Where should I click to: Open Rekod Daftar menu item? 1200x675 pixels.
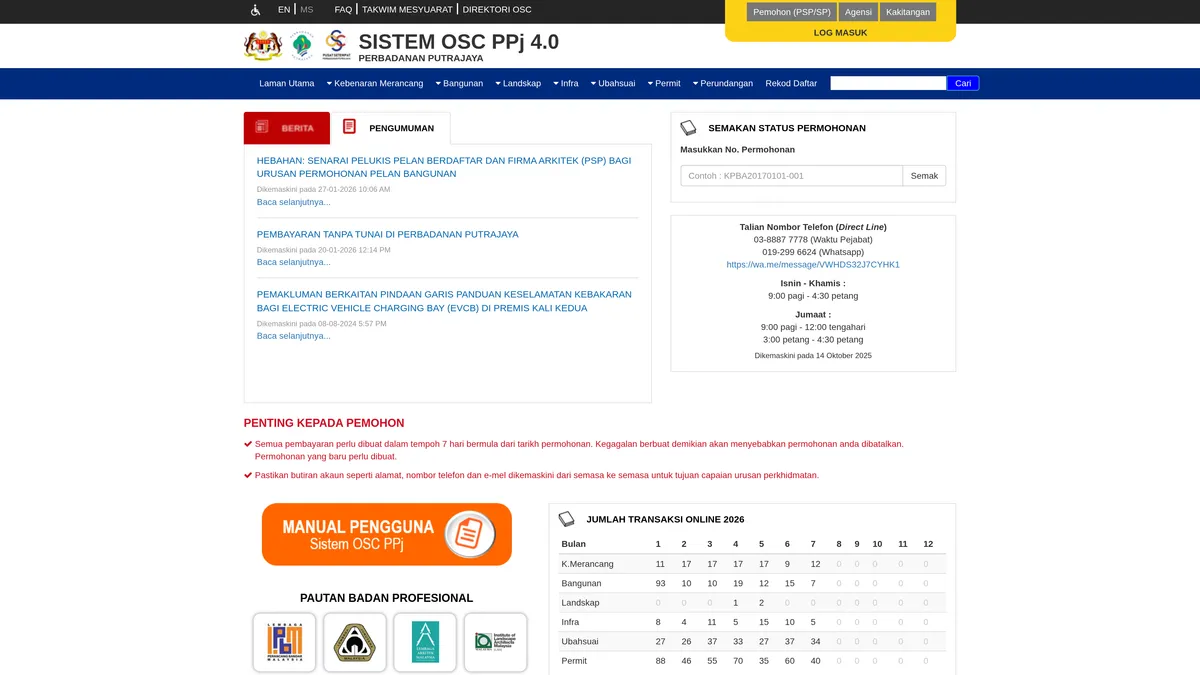click(791, 84)
